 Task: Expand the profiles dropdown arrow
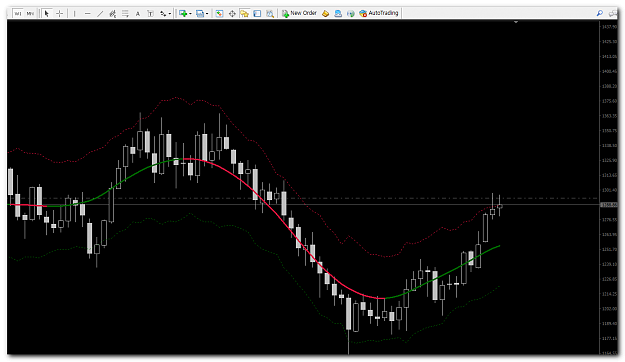(207, 14)
